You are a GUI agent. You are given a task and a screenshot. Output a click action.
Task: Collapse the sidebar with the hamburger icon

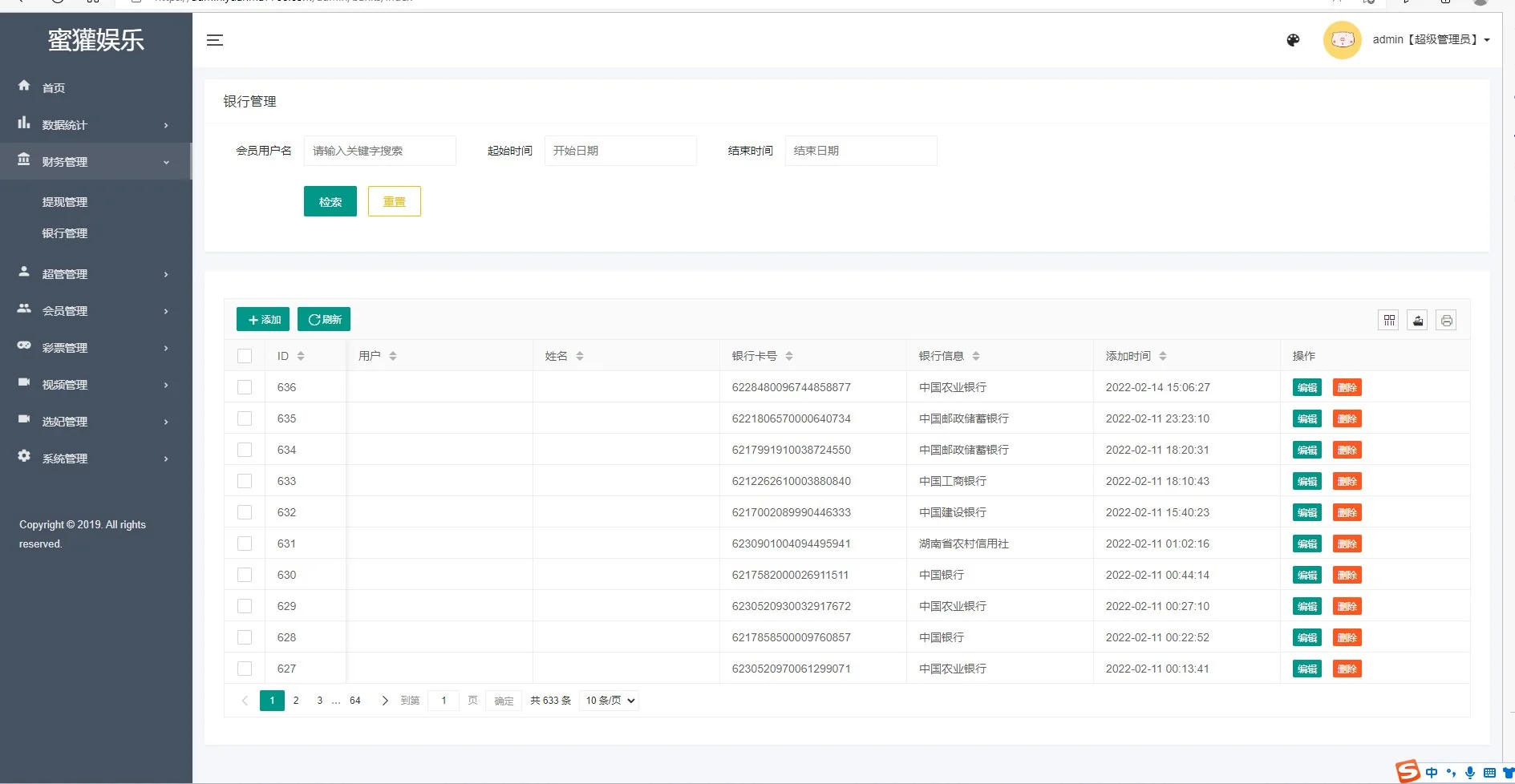214,40
